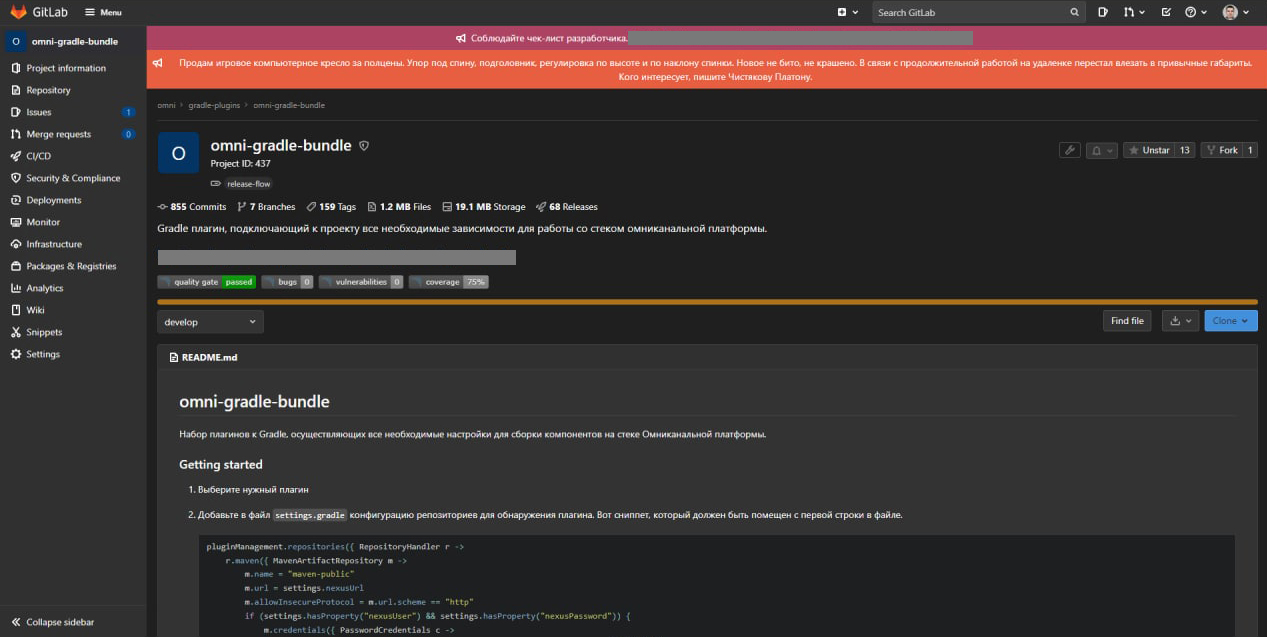Click the Snippets scissors icon
Screen dimensions: 1267x637
[16, 332]
